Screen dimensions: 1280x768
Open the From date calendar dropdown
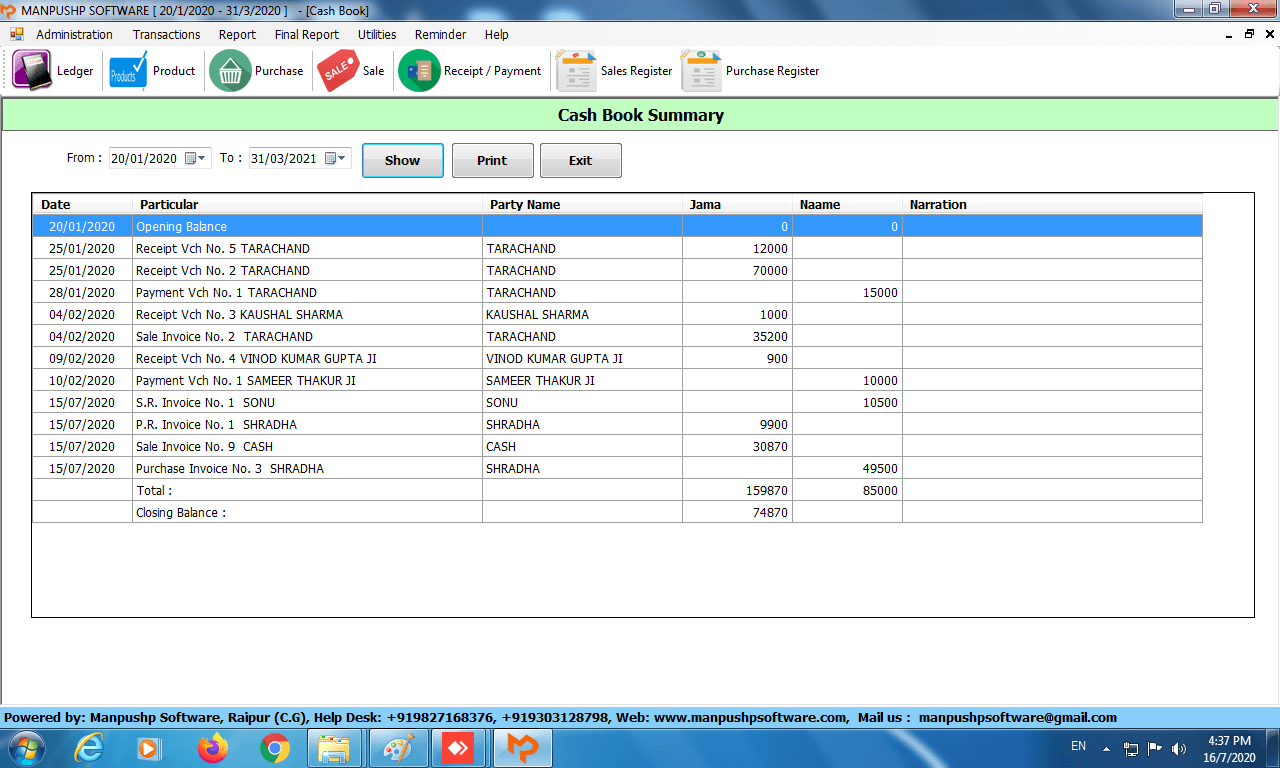(x=196, y=158)
